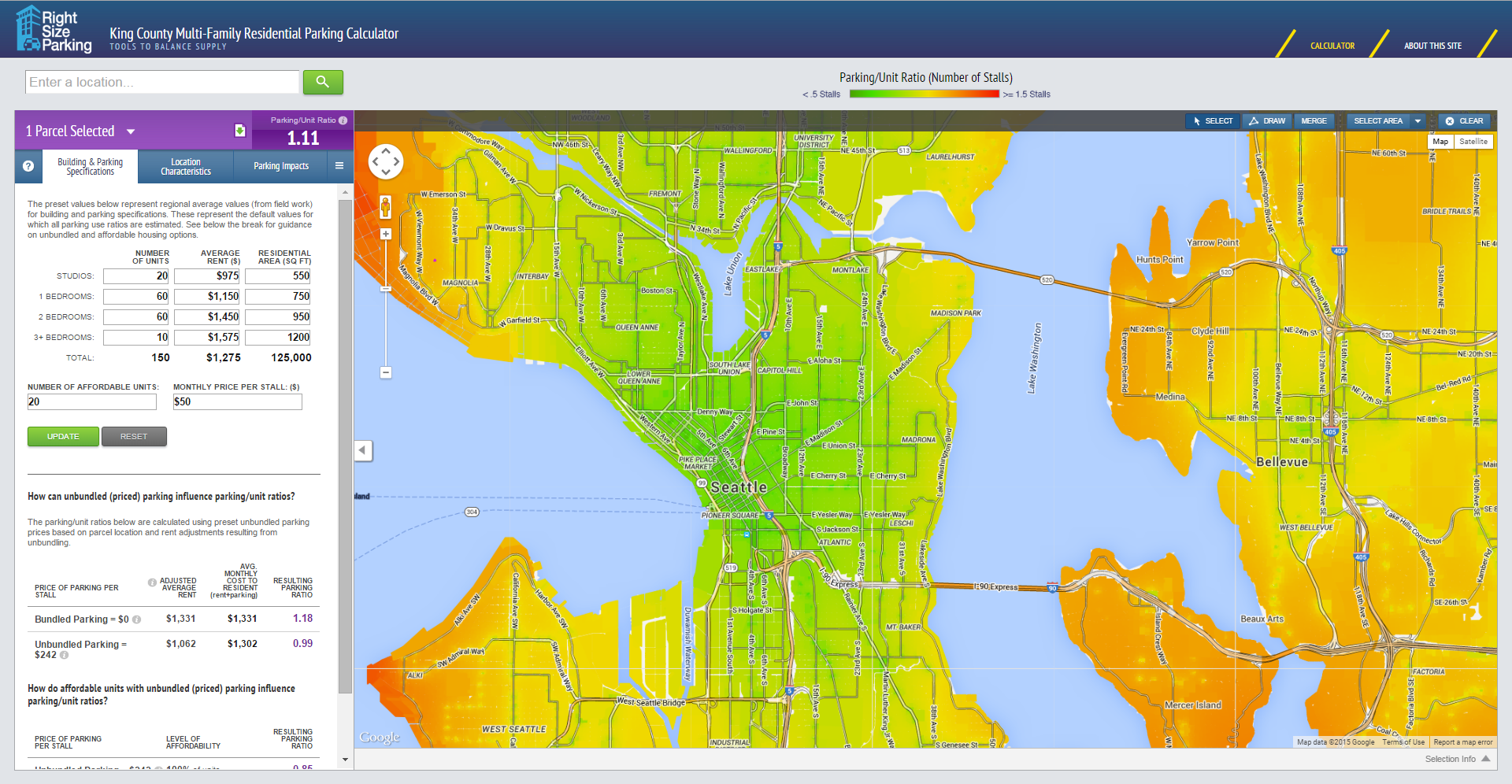Open Parking/Unit Ratio info icon
The width and height of the screenshot is (1512, 784).
(x=343, y=120)
